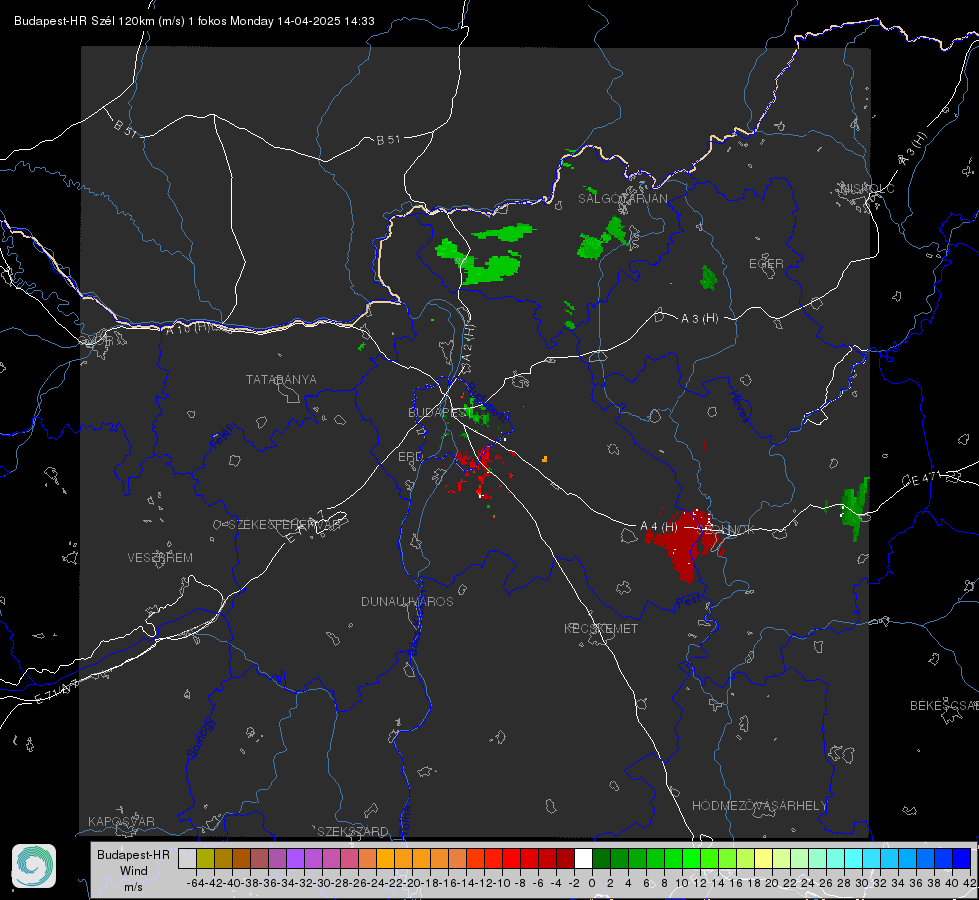Viewport: 979px width, 900px height.
Task: Click the Heves county label
Action: click(x=740, y=406)
